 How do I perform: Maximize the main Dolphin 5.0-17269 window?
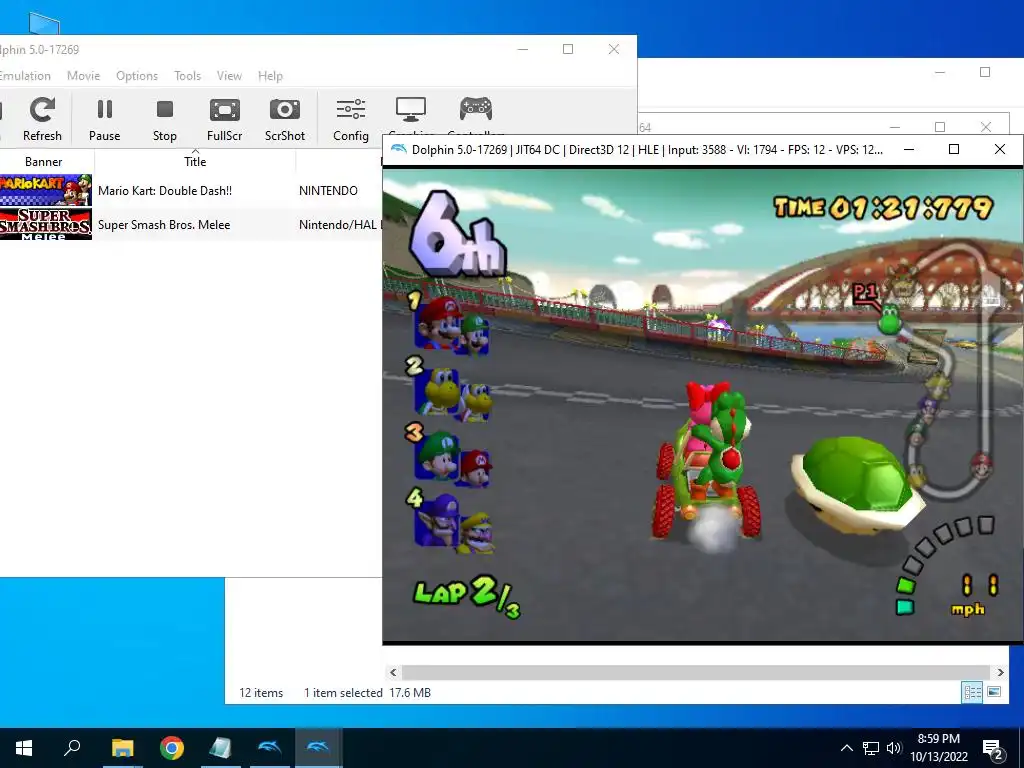pos(568,49)
